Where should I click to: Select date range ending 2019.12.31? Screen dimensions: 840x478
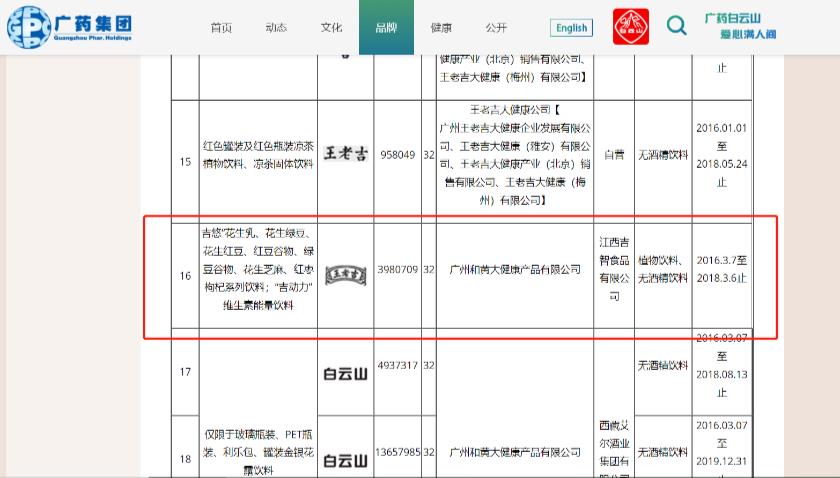(722, 449)
